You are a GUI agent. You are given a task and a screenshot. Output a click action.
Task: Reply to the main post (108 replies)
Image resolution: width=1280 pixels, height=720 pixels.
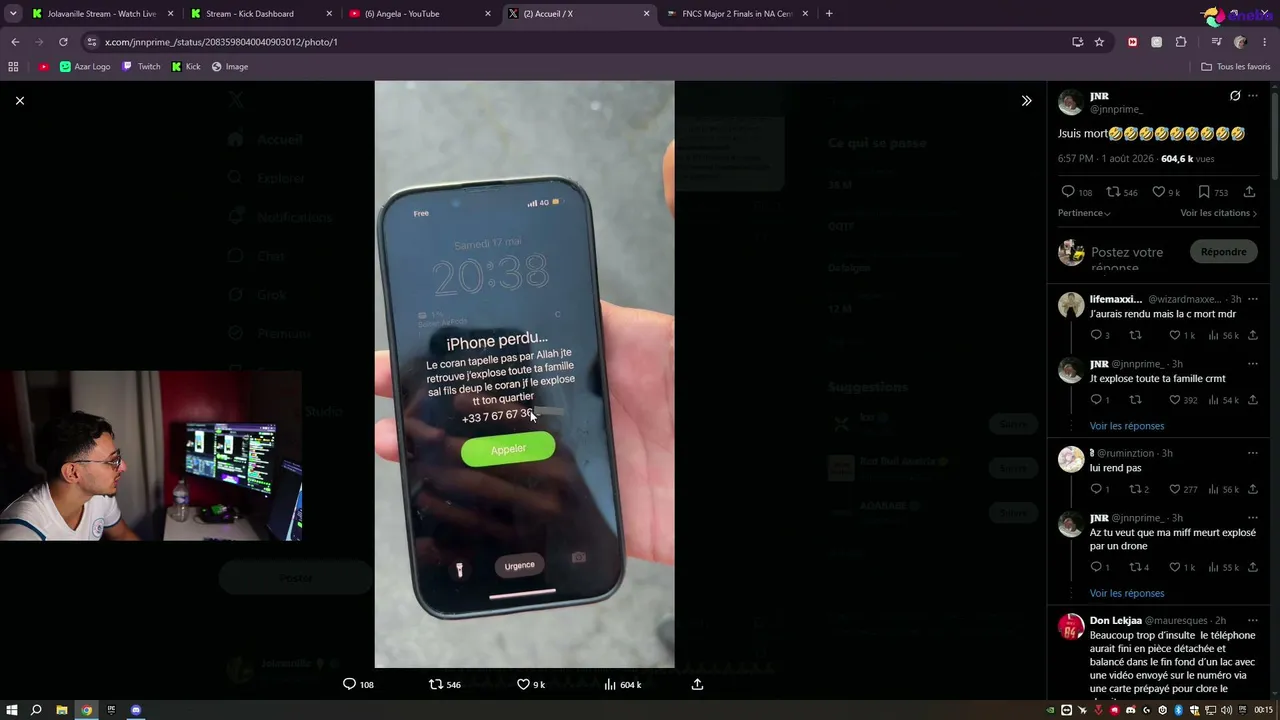pos(1077,192)
